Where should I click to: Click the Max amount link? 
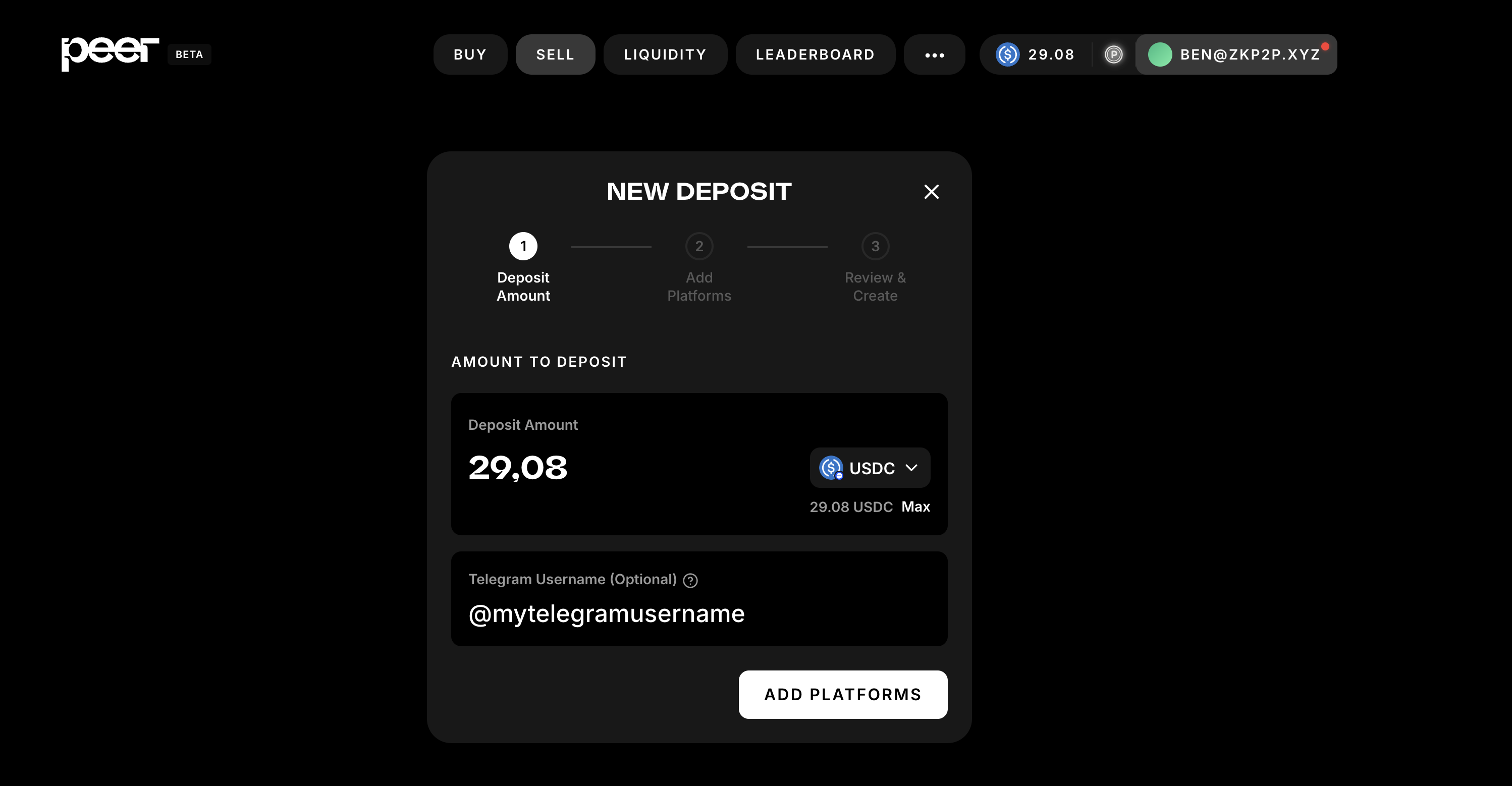tap(915, 507)
